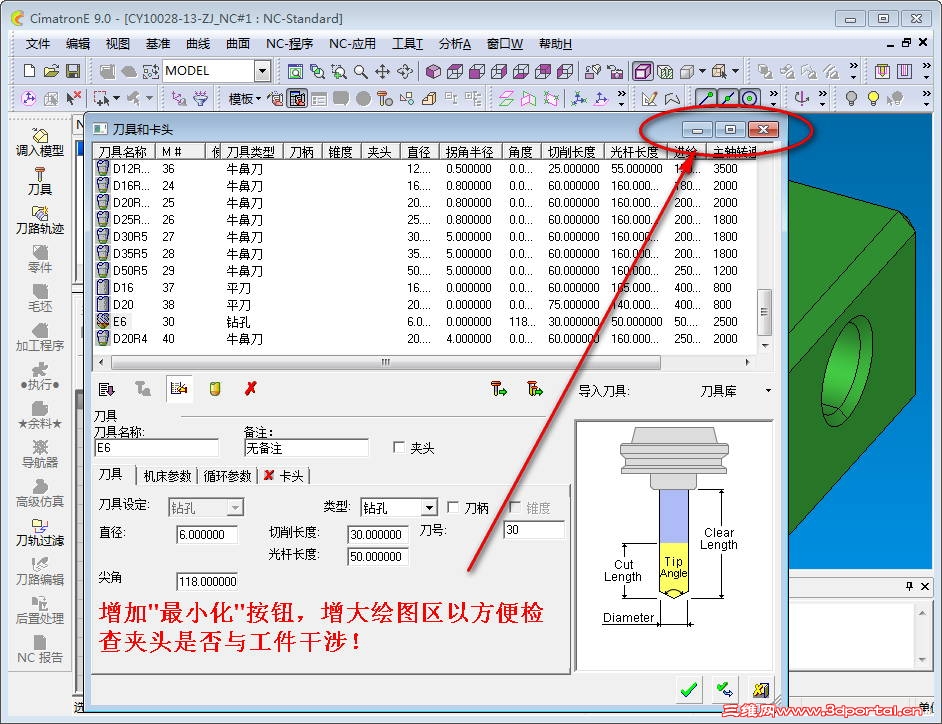Switch to the 卡头 tab
Screen dimensions: 942x724
[284, 476]
